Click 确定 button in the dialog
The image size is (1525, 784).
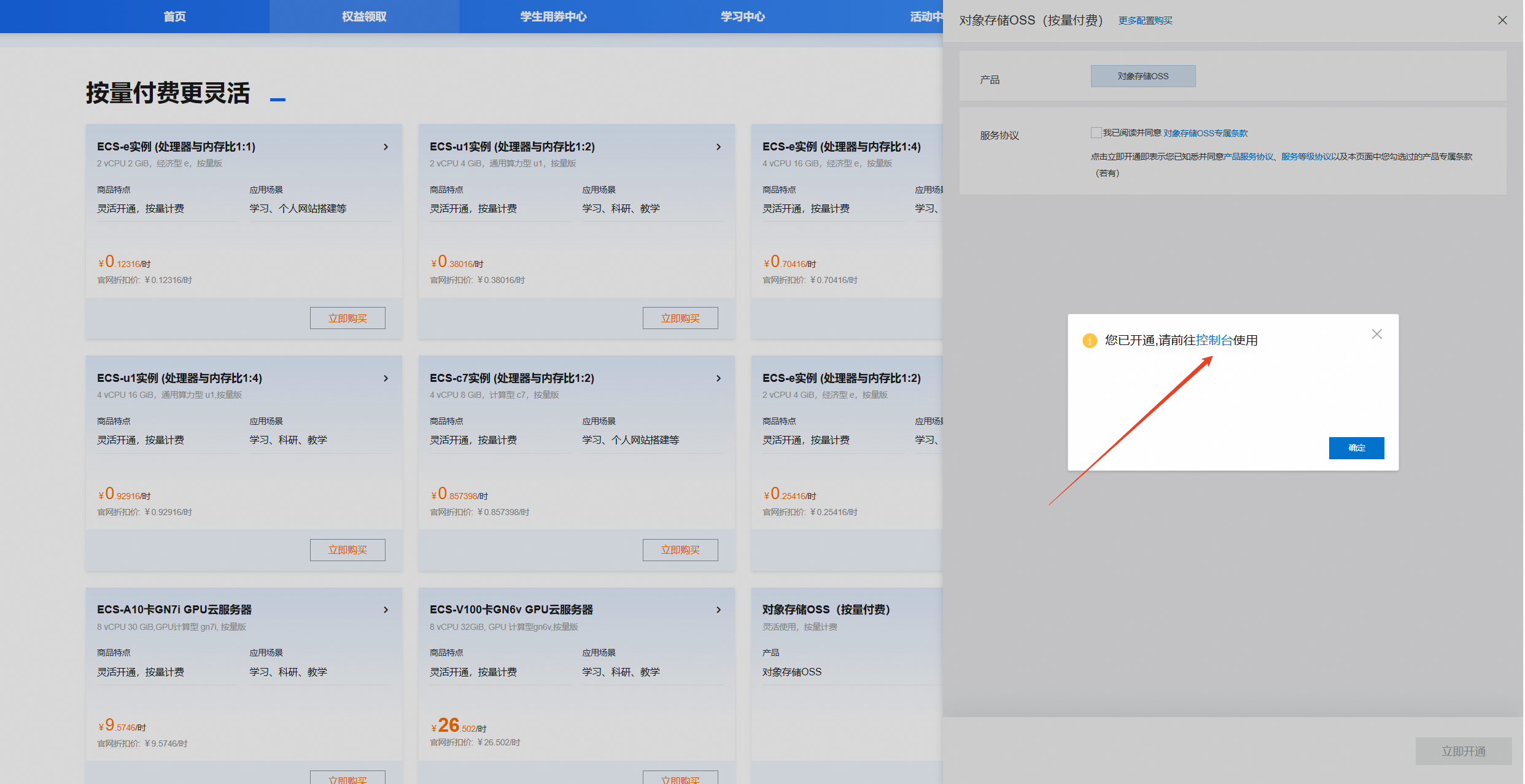point(1356,448)
